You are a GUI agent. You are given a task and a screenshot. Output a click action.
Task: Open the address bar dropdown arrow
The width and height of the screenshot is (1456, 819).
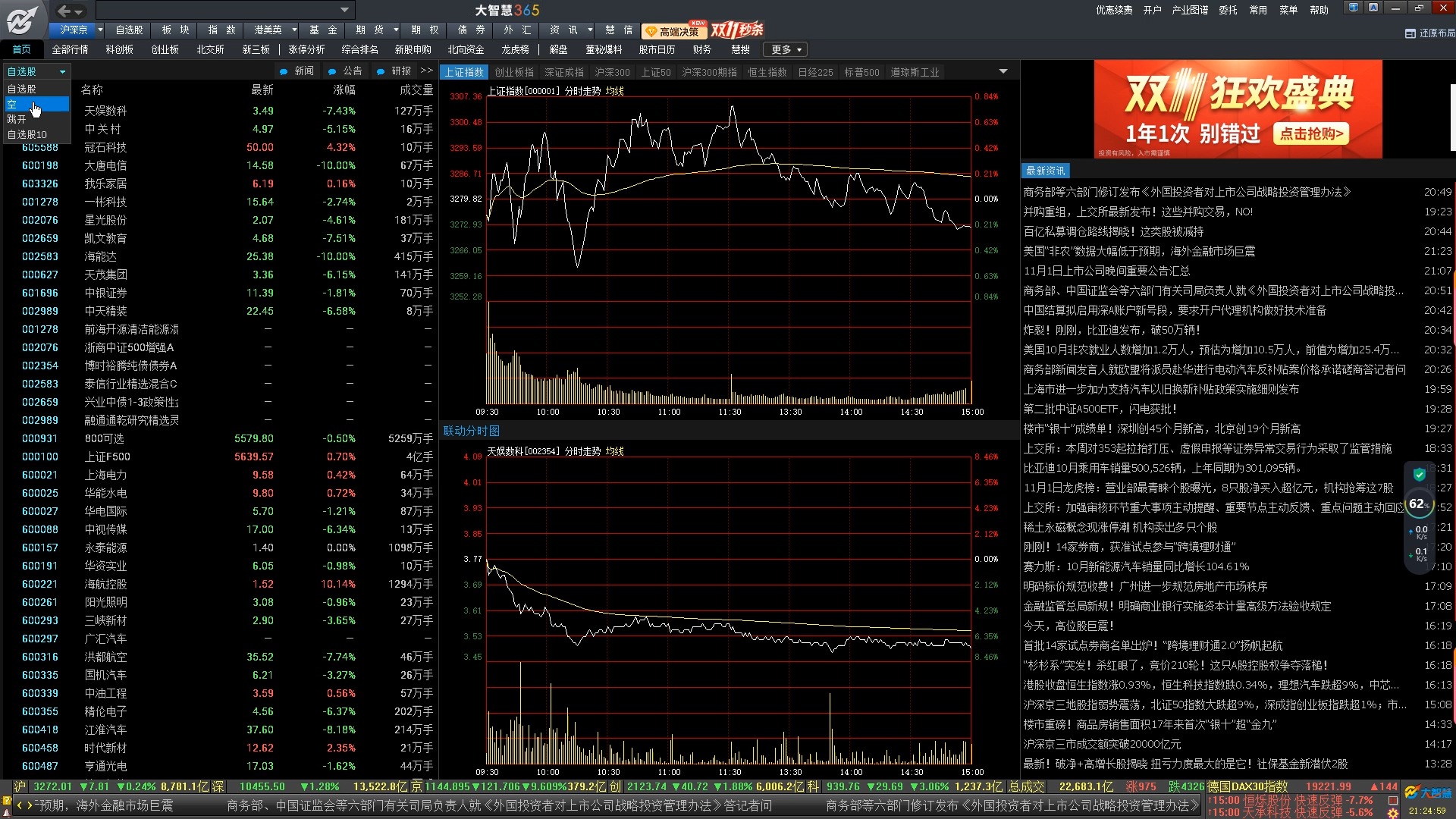[x=344, y=10]
